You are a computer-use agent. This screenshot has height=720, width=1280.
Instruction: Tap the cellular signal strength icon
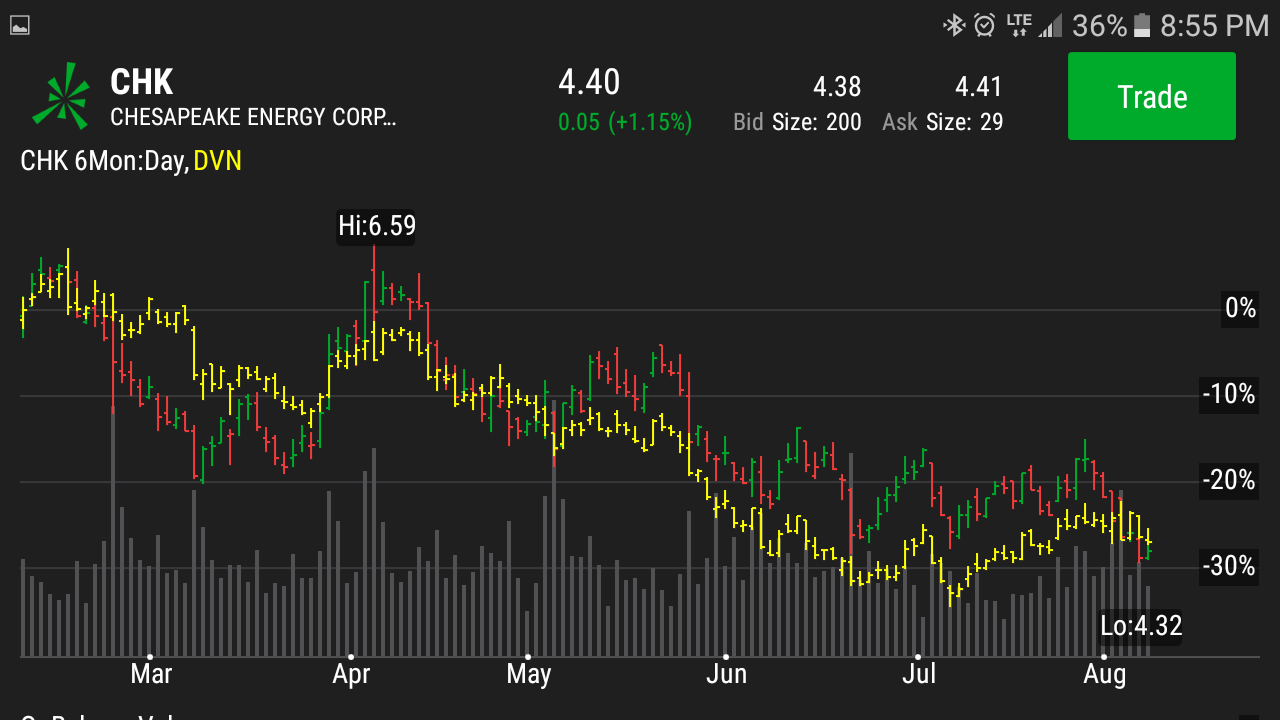[x=1050, y=25]
